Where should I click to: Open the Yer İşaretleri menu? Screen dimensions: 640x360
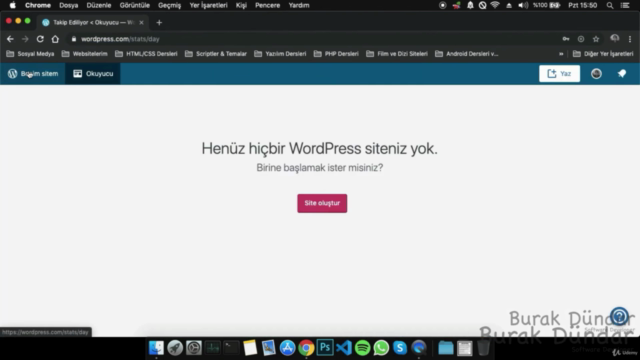[208, 5]
